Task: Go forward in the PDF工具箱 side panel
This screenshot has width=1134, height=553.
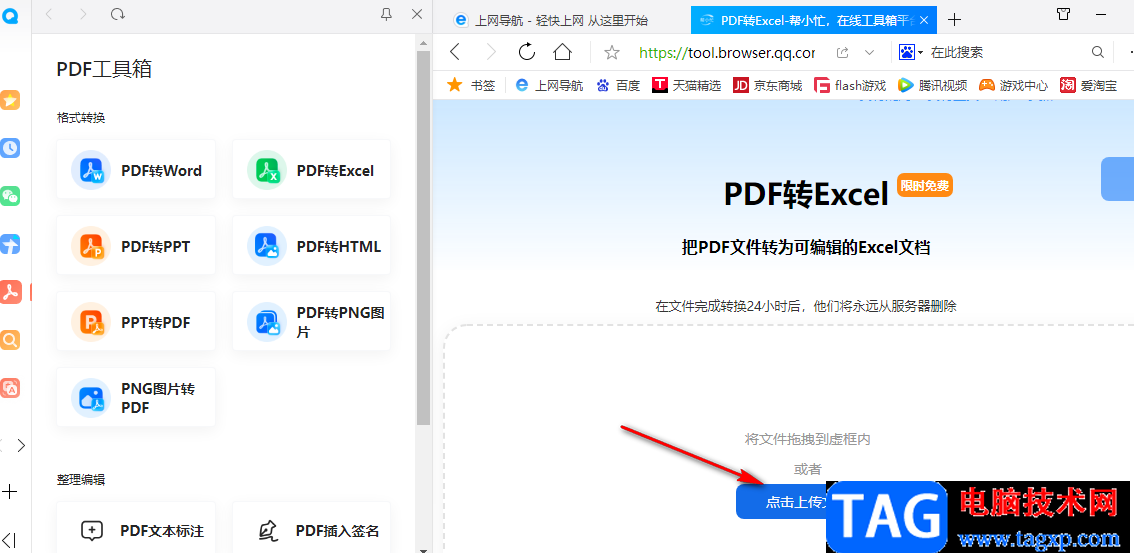Action: [83, 14]
